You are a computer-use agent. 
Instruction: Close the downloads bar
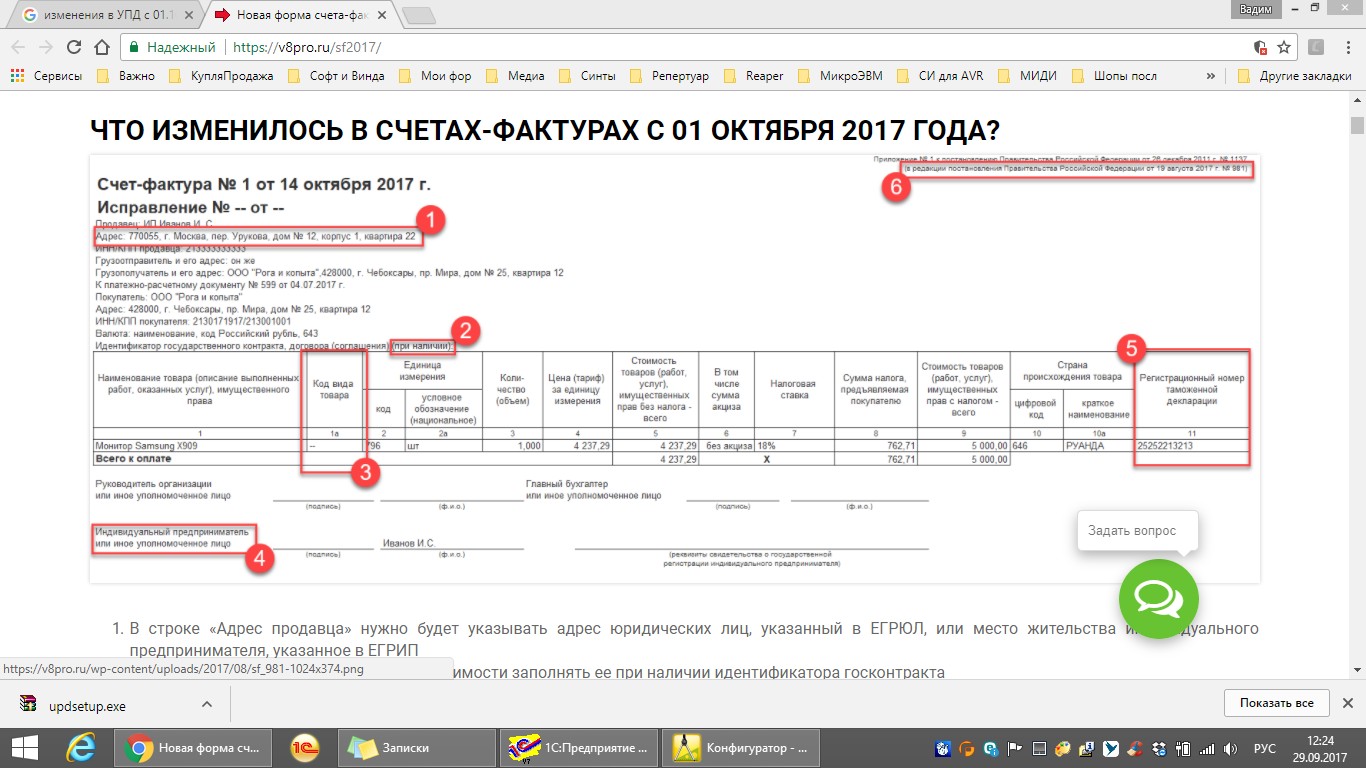1347,703
